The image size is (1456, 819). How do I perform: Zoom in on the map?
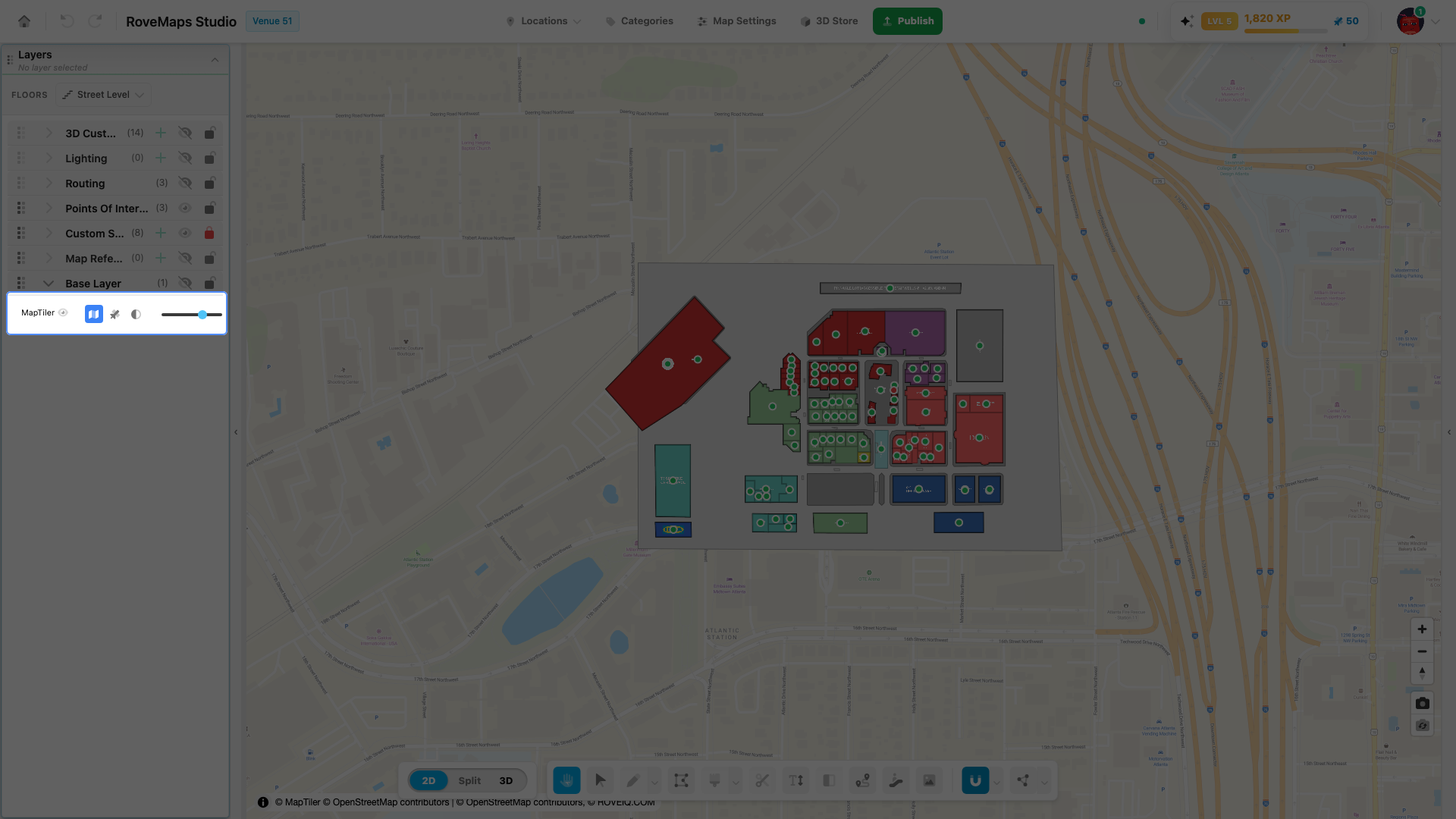1422,629
